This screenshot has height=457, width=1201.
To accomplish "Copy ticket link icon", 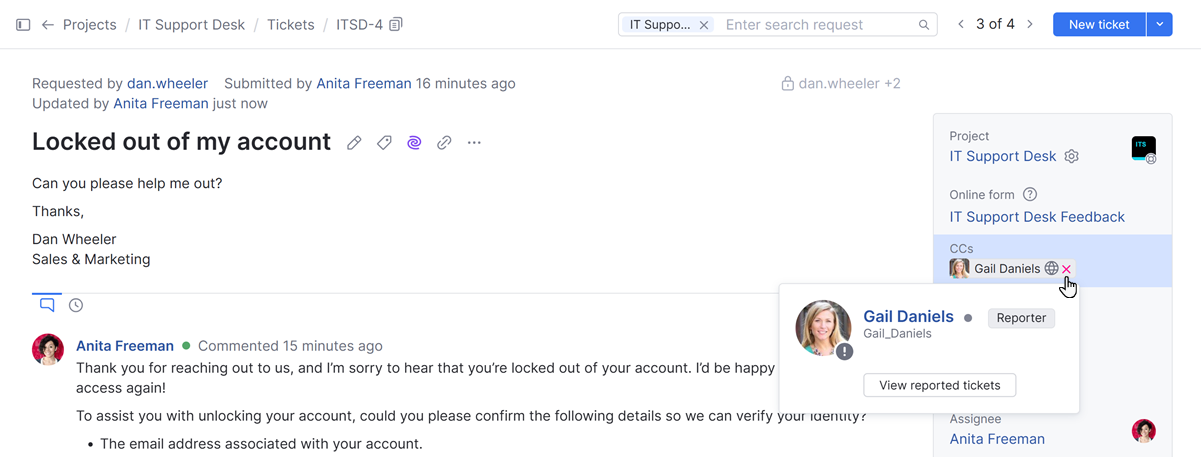I will tap(444, 143).
